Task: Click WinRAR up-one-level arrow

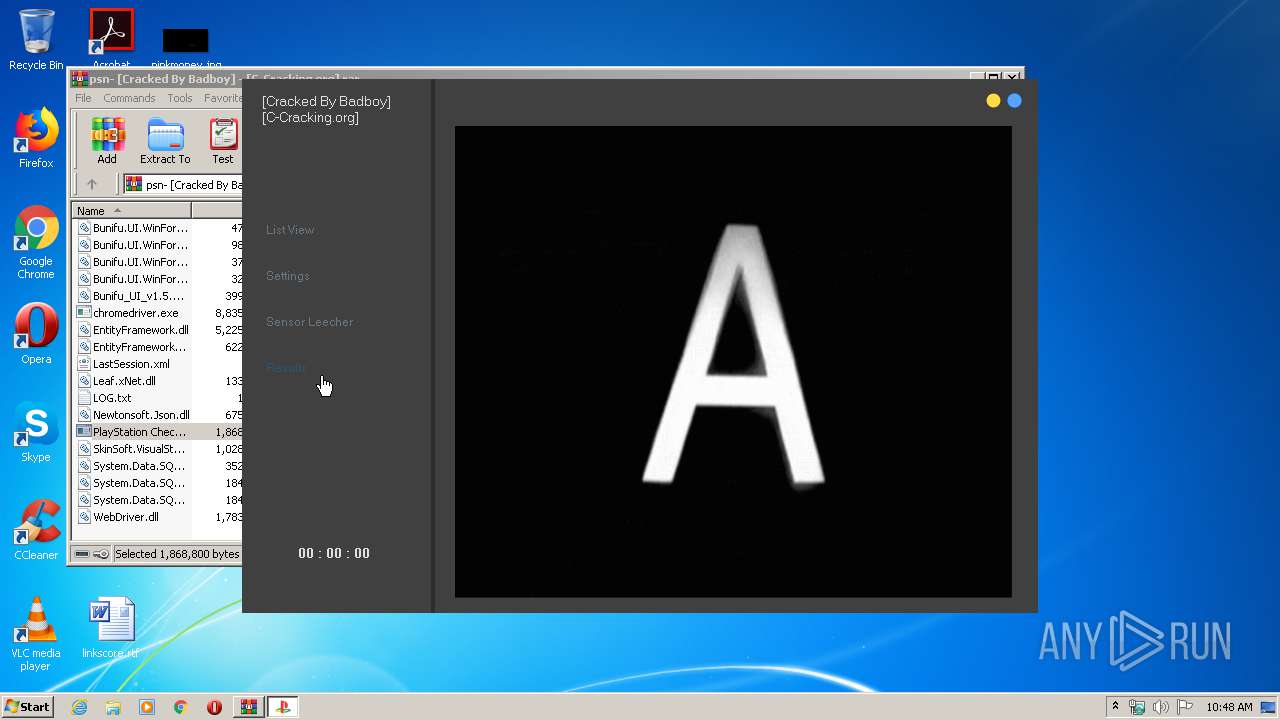Action: tap(92, 184)
